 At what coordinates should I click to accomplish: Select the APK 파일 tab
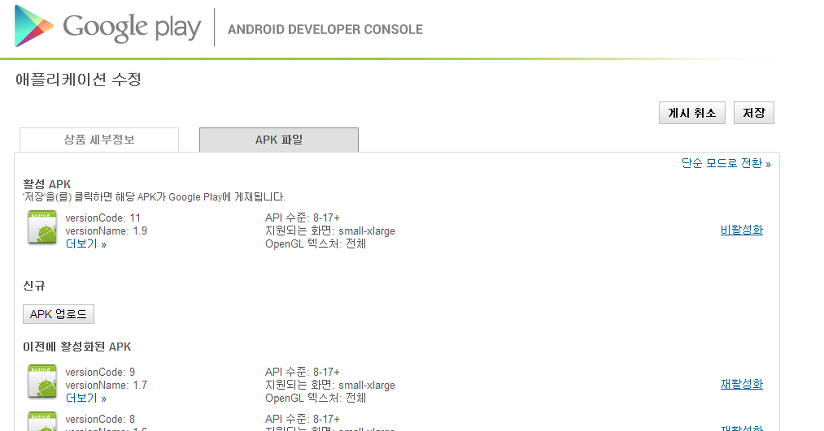click(x=279, y=140)
